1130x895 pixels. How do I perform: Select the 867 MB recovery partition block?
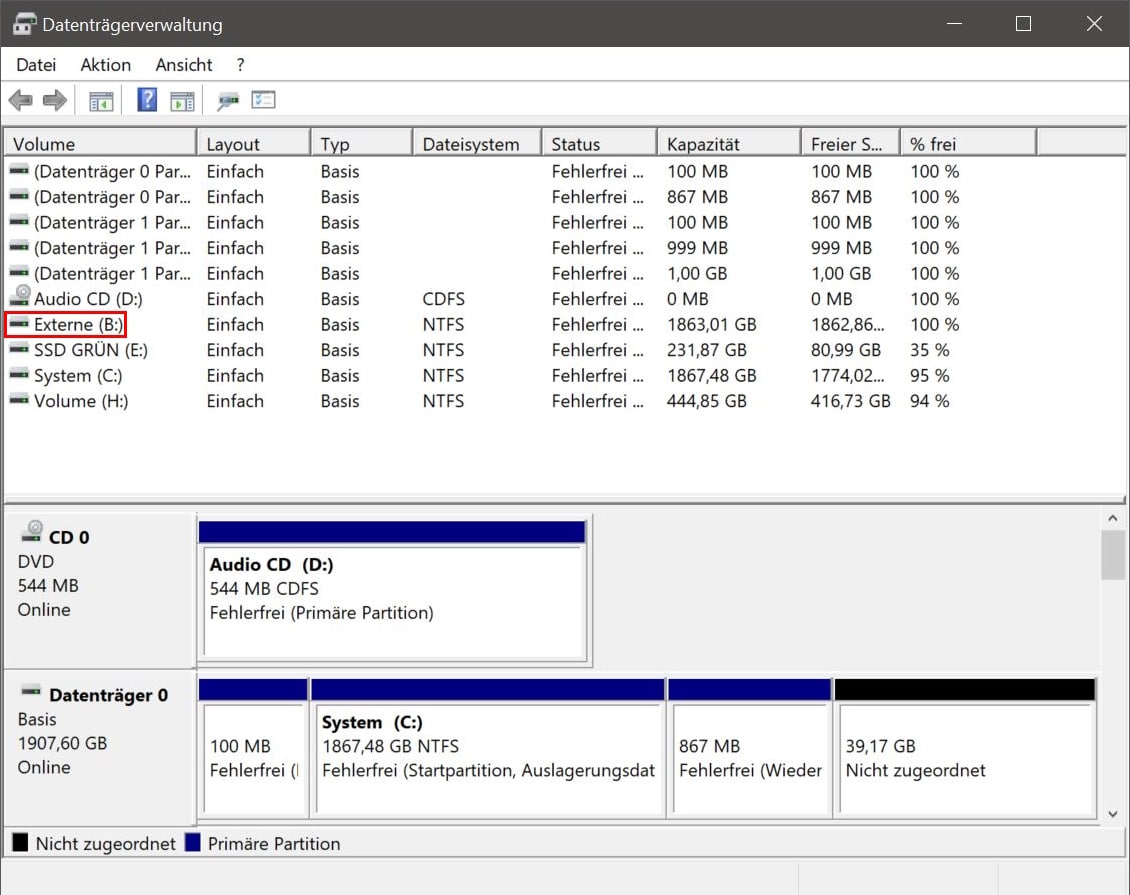749,748
